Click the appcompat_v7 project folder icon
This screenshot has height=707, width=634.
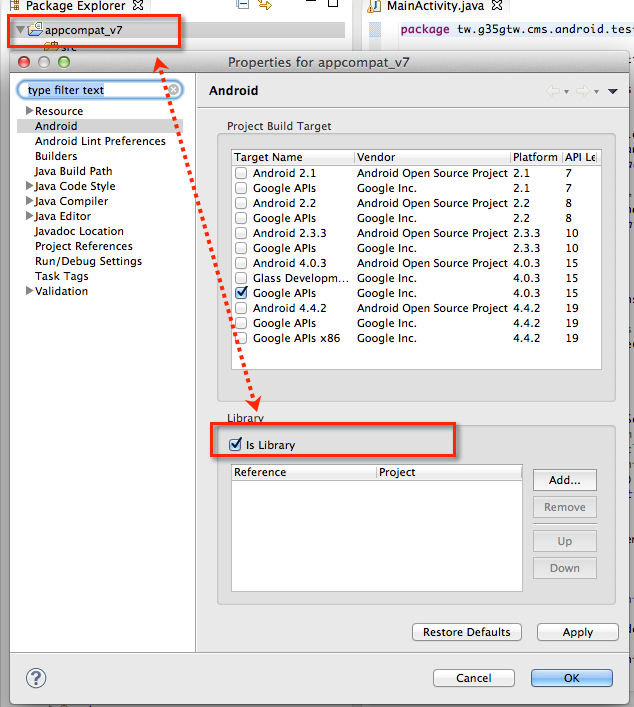click(x=35, y=30)
